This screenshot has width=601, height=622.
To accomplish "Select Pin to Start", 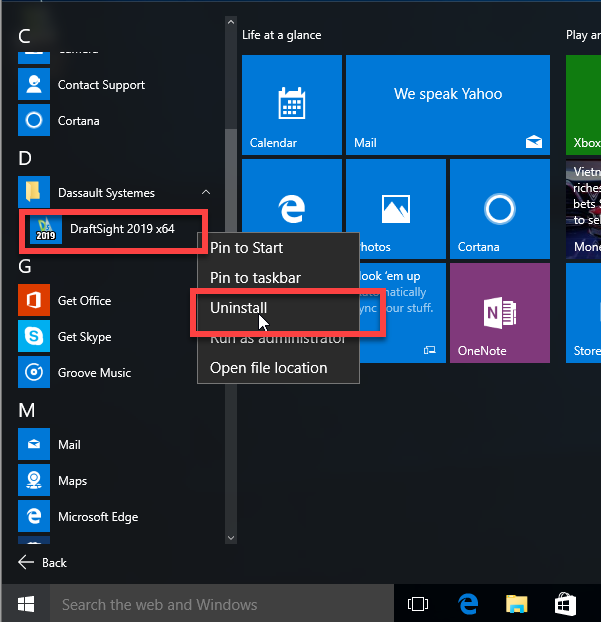I will pos(278,248).
